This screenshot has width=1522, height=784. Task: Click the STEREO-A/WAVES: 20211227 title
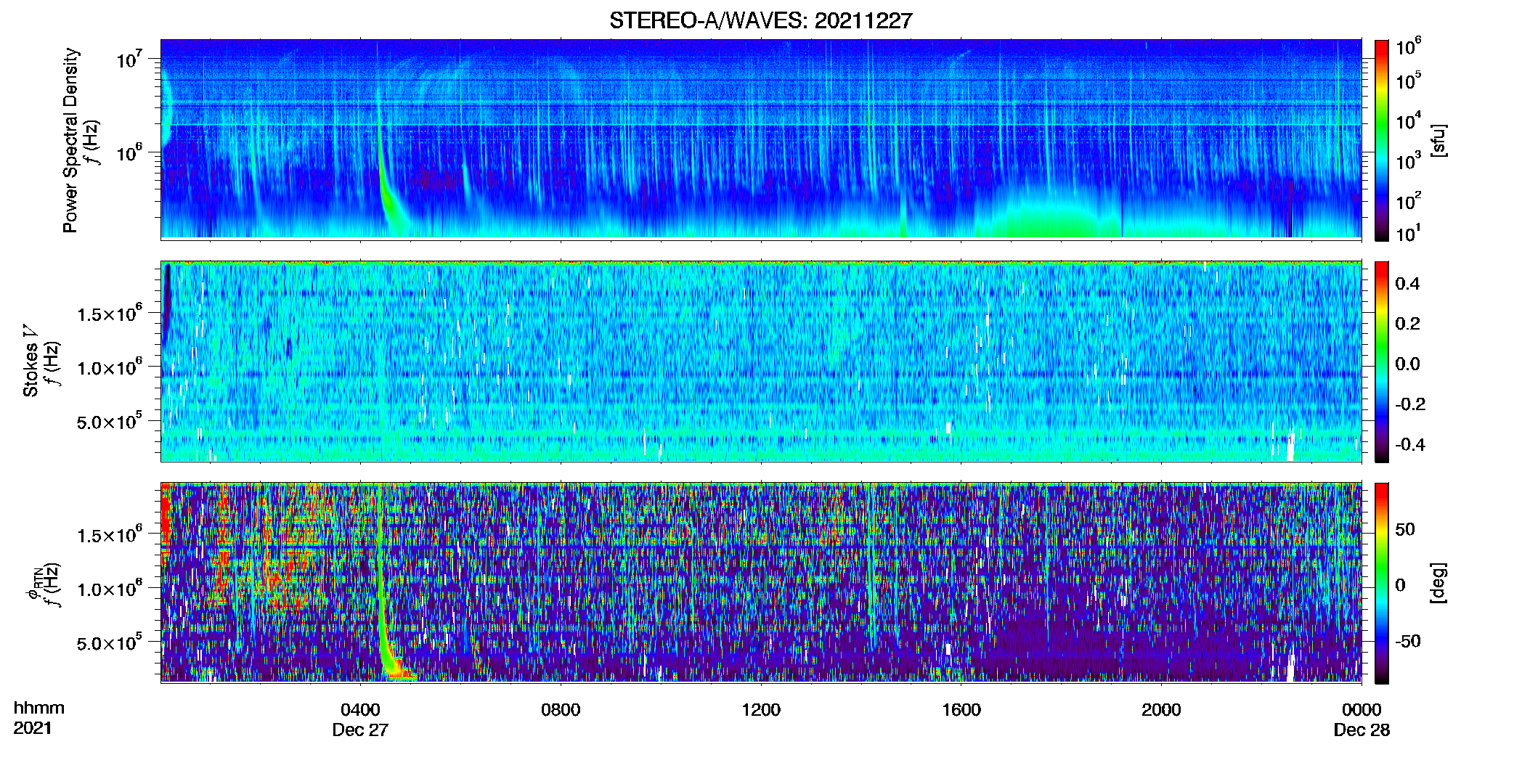pos(760,20)
